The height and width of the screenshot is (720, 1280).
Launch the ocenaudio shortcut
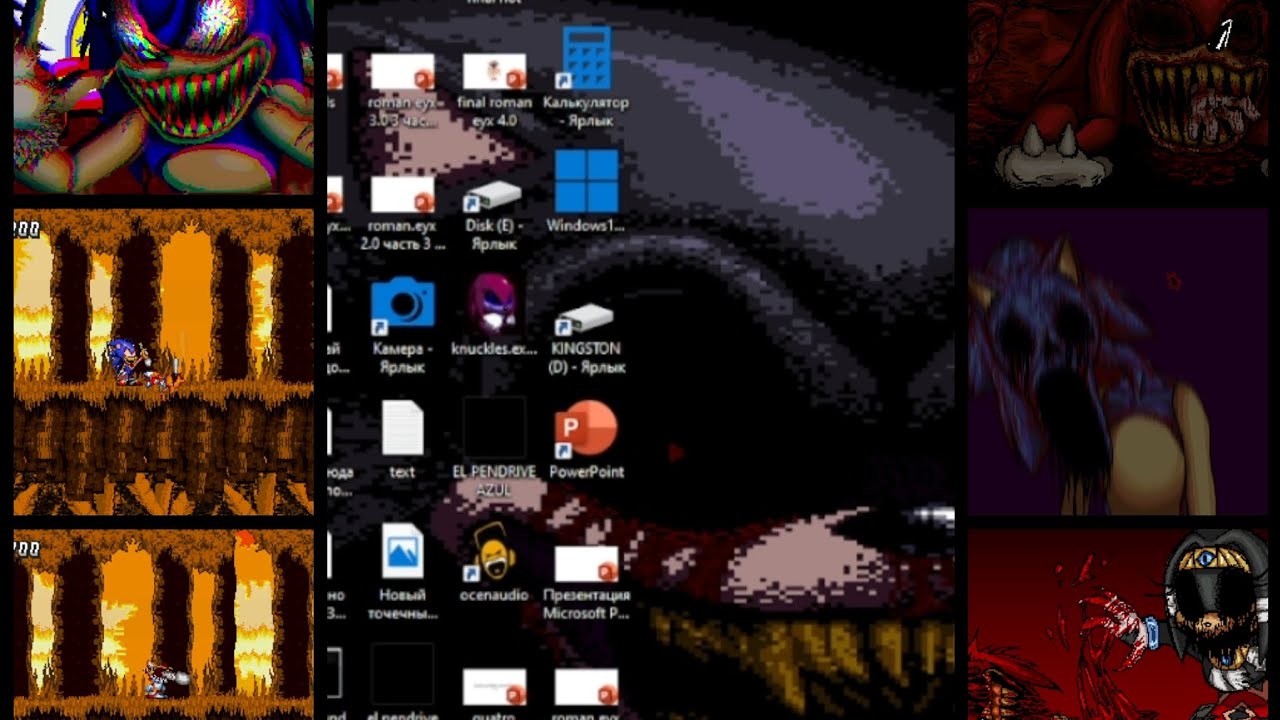coord(494,562)
